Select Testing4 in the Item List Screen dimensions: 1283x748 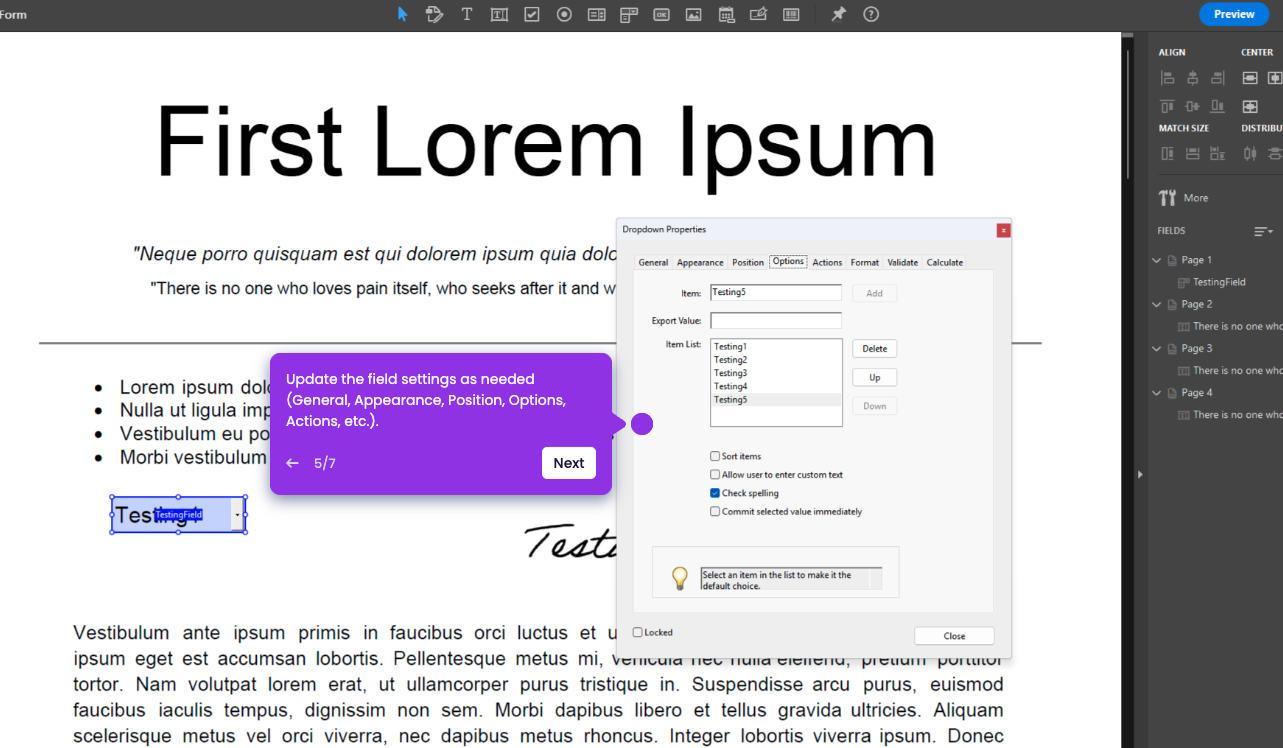[x=777, y=386]
